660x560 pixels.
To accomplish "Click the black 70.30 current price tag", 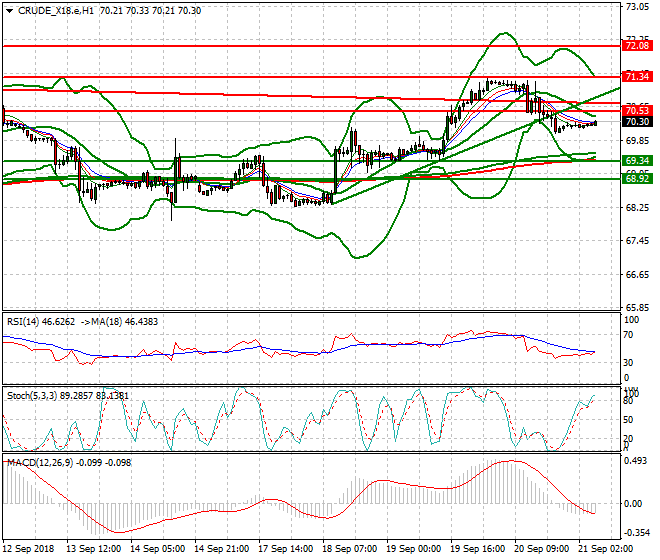I will pos(637,122).
